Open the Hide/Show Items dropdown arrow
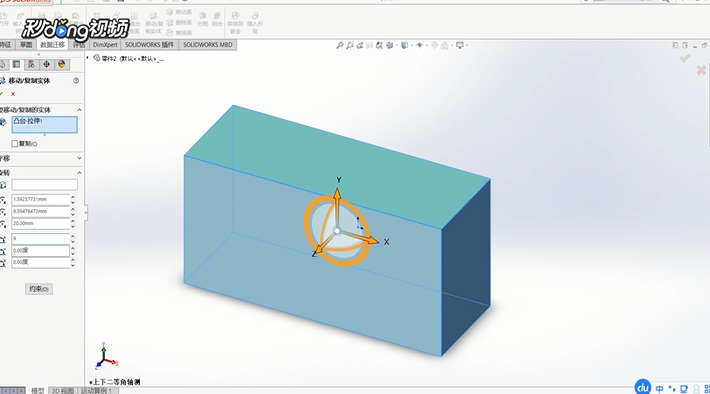This screenshot has height=394, width=710. (427, 45)
